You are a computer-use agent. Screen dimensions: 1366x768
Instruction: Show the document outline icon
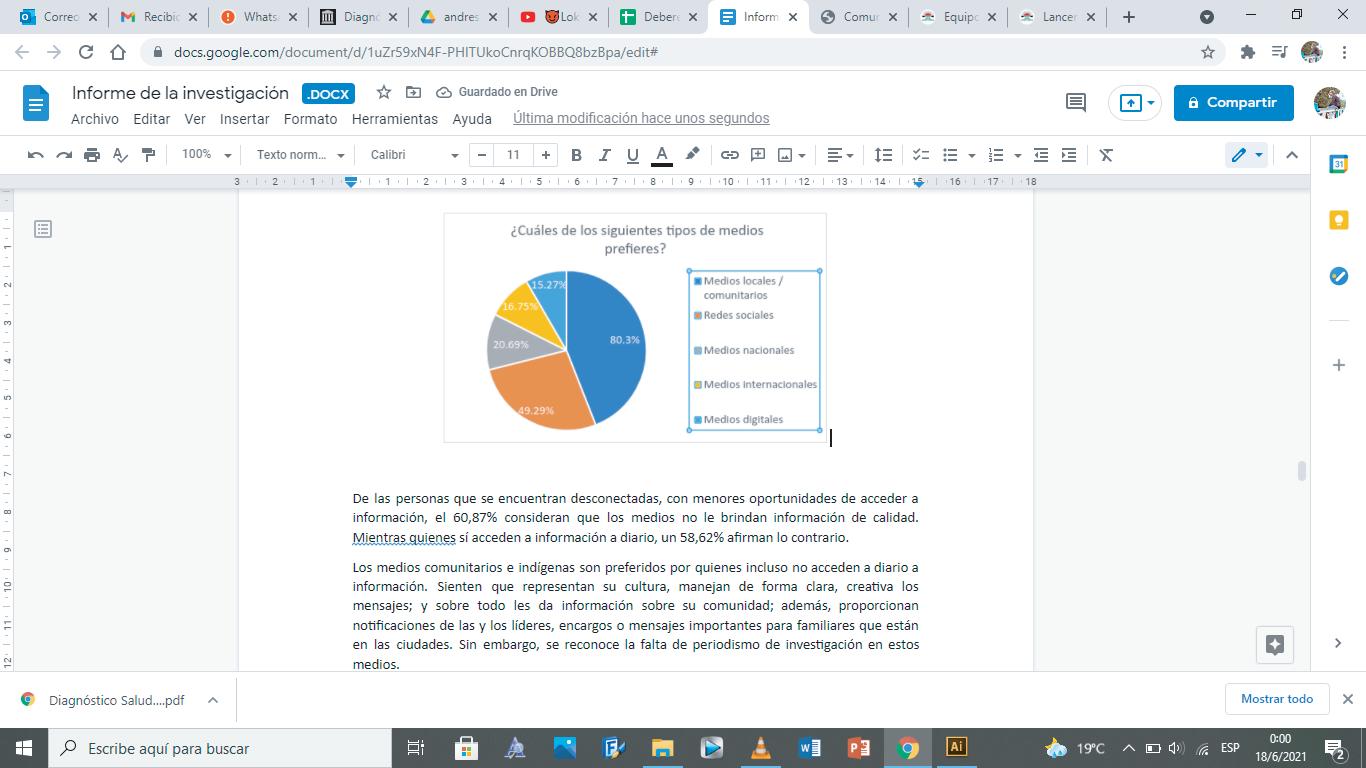coord(43,229)
